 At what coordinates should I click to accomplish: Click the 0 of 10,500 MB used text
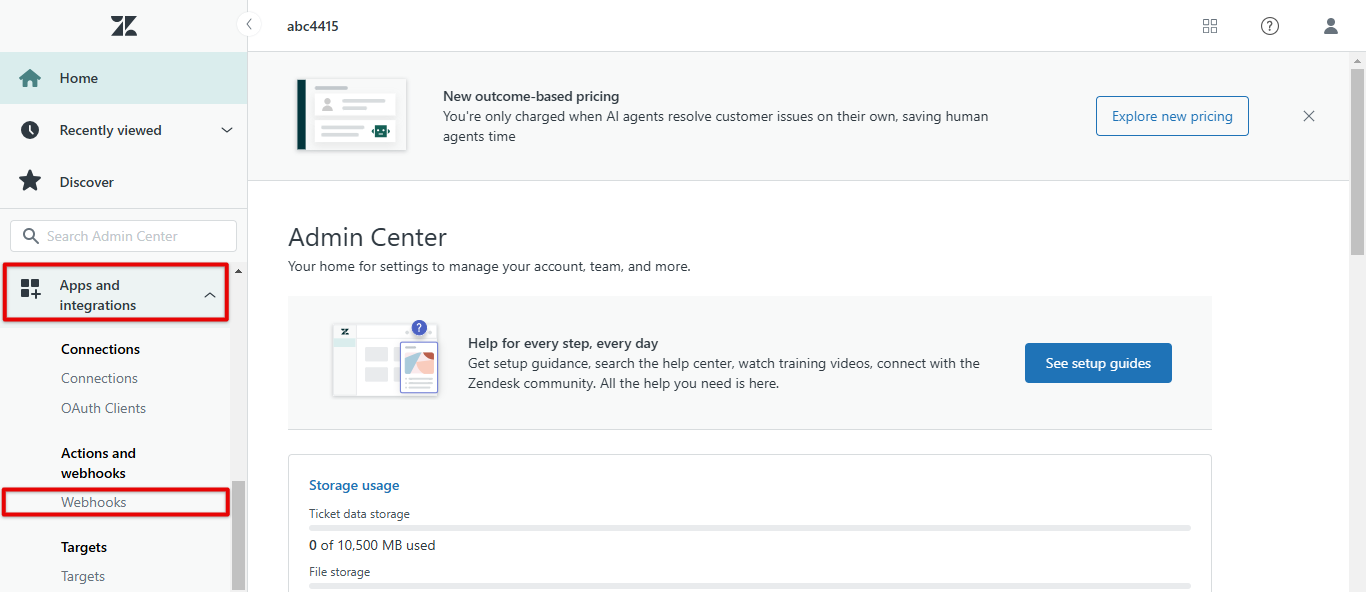372,545
